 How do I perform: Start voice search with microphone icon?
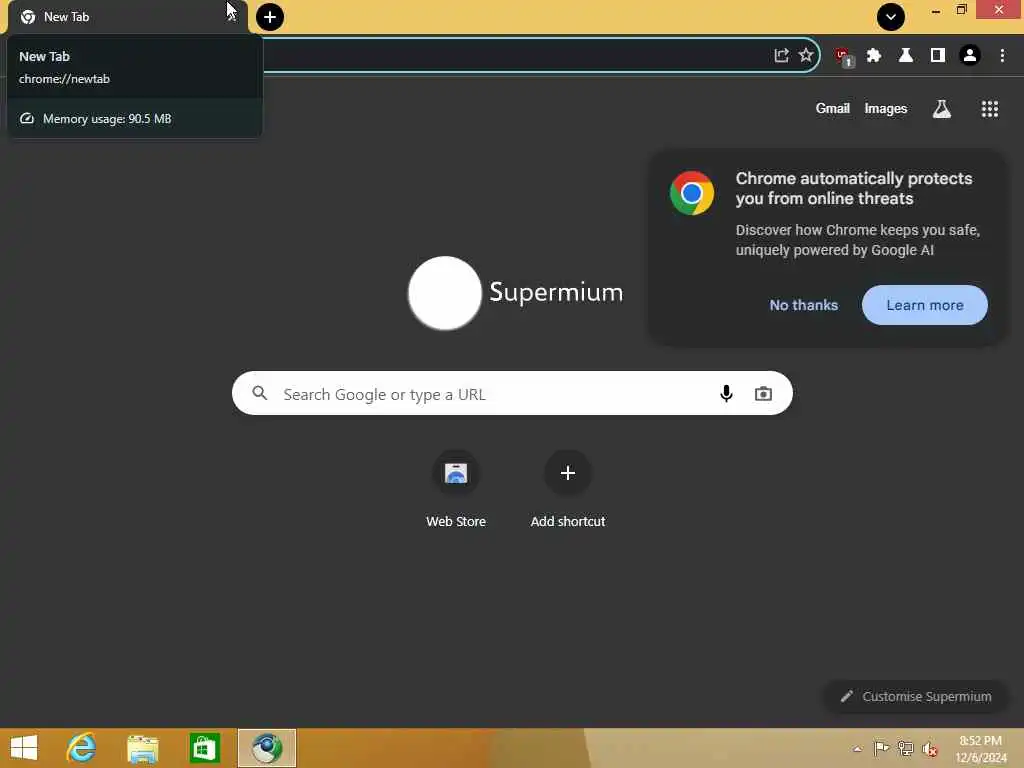tap(726, 393)
